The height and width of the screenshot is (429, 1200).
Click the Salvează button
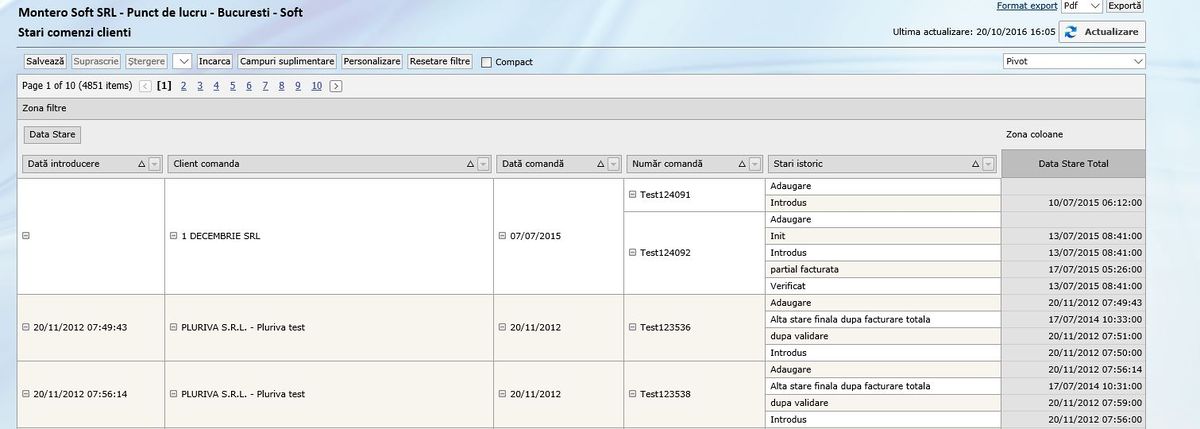click(x=46, y=61)
